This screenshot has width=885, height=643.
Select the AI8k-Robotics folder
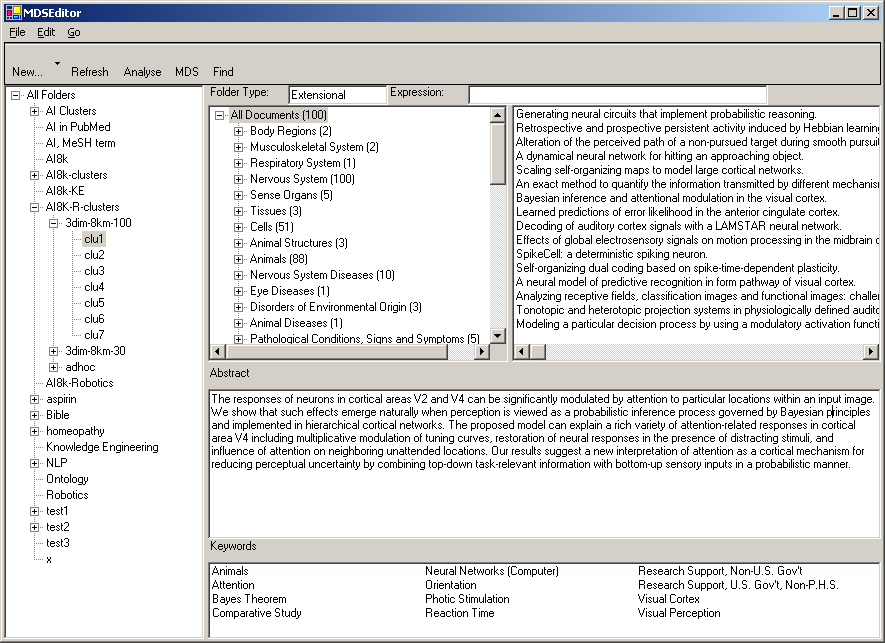click(80, 383)
